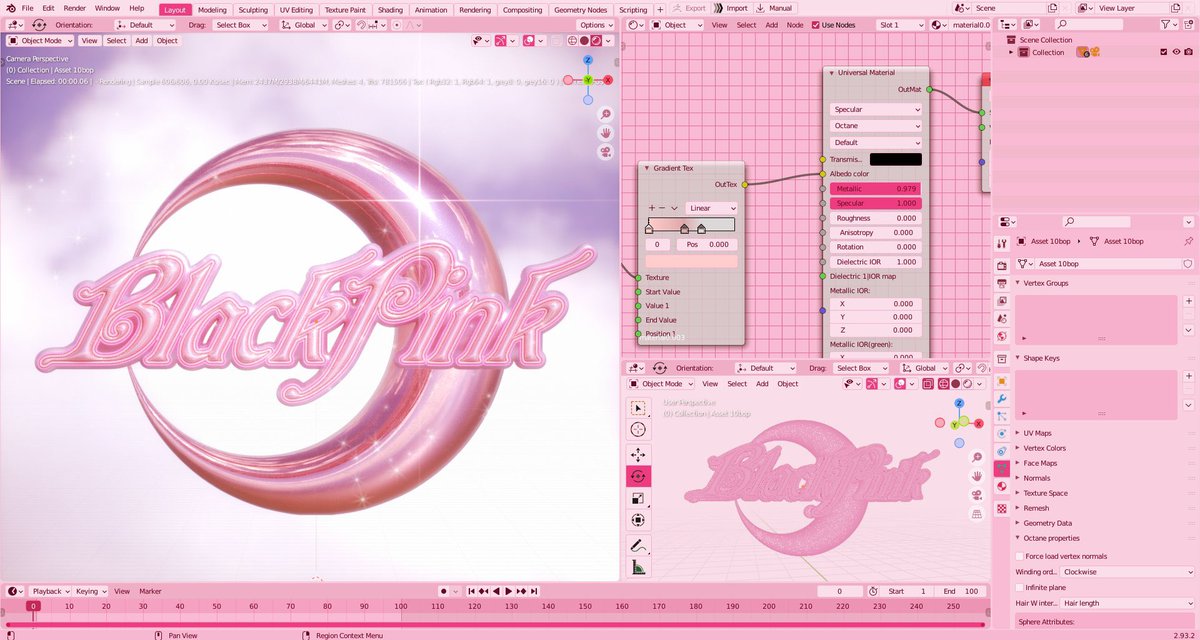The image size is (1200, 640).
Task: Hide Collection with eye icon
Action: click(x=1176, y=52)
